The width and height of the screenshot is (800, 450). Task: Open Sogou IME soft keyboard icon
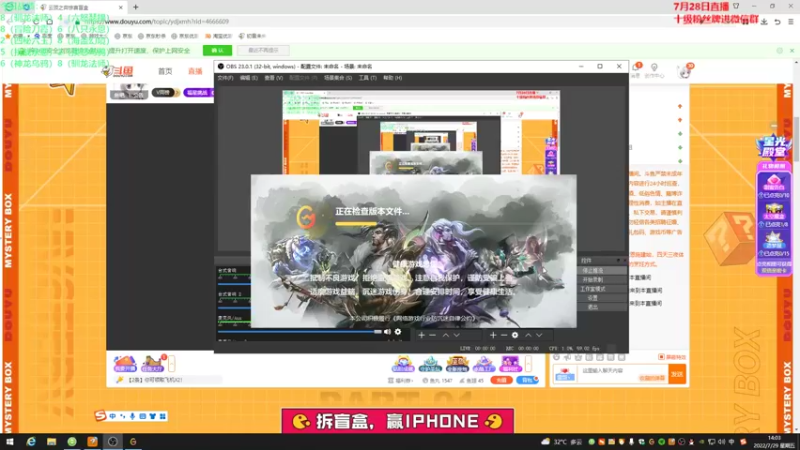(x=142, y=416)
